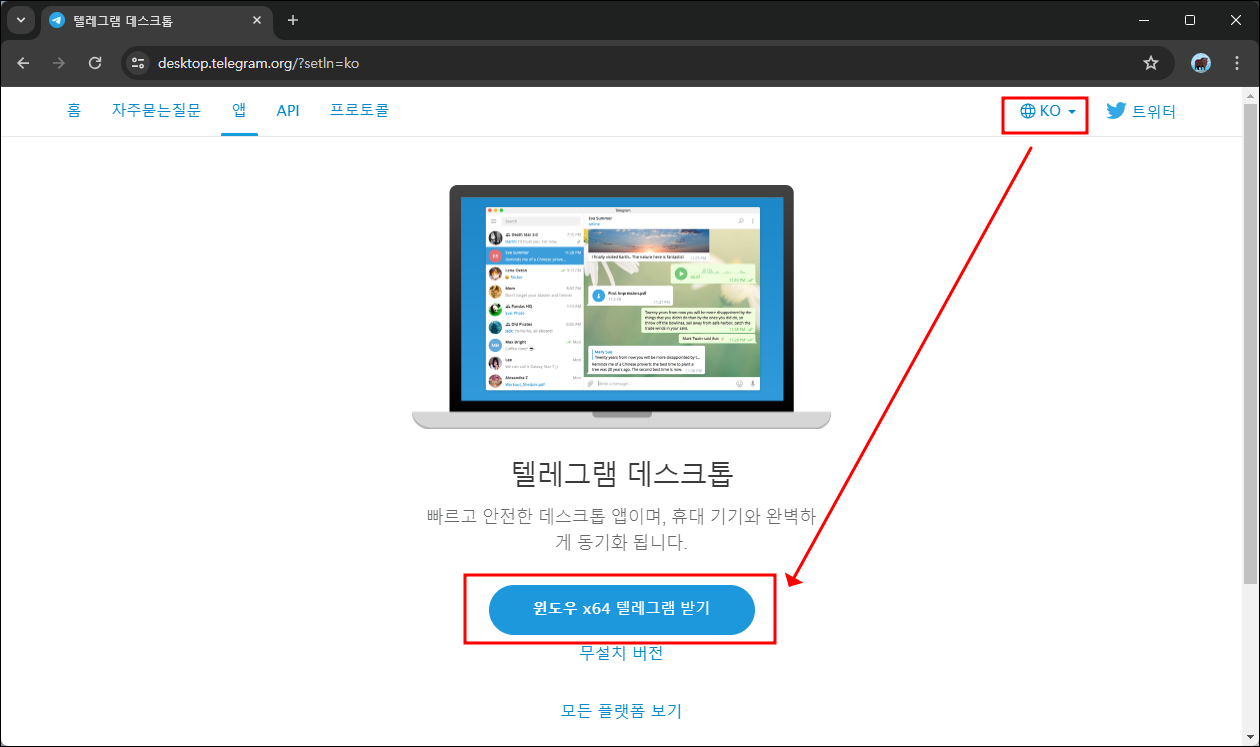Open the 트위터 link

tap(1141, 111)
